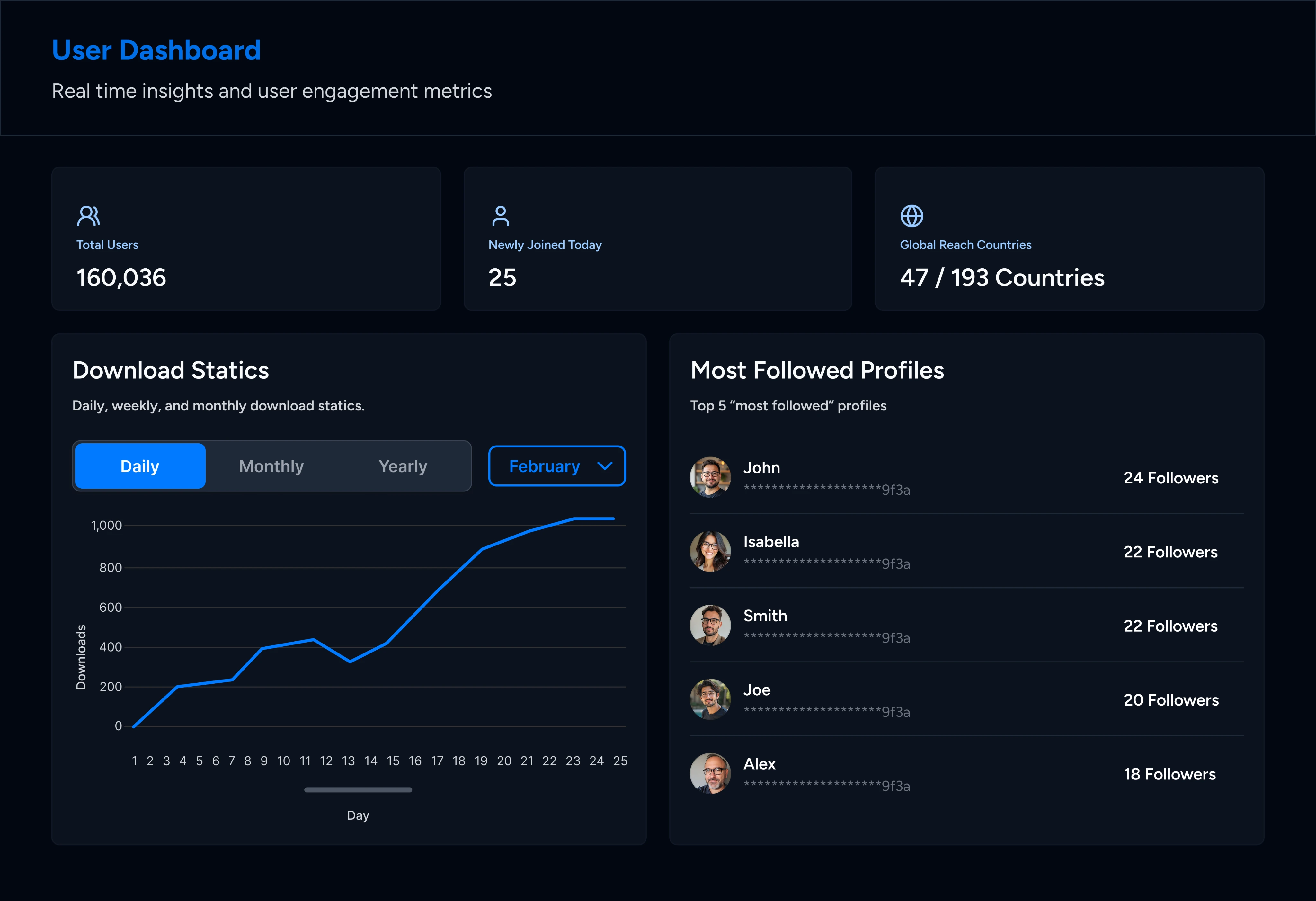
Task: Click the 1,000 y-axis label
Action: point(106,525)
